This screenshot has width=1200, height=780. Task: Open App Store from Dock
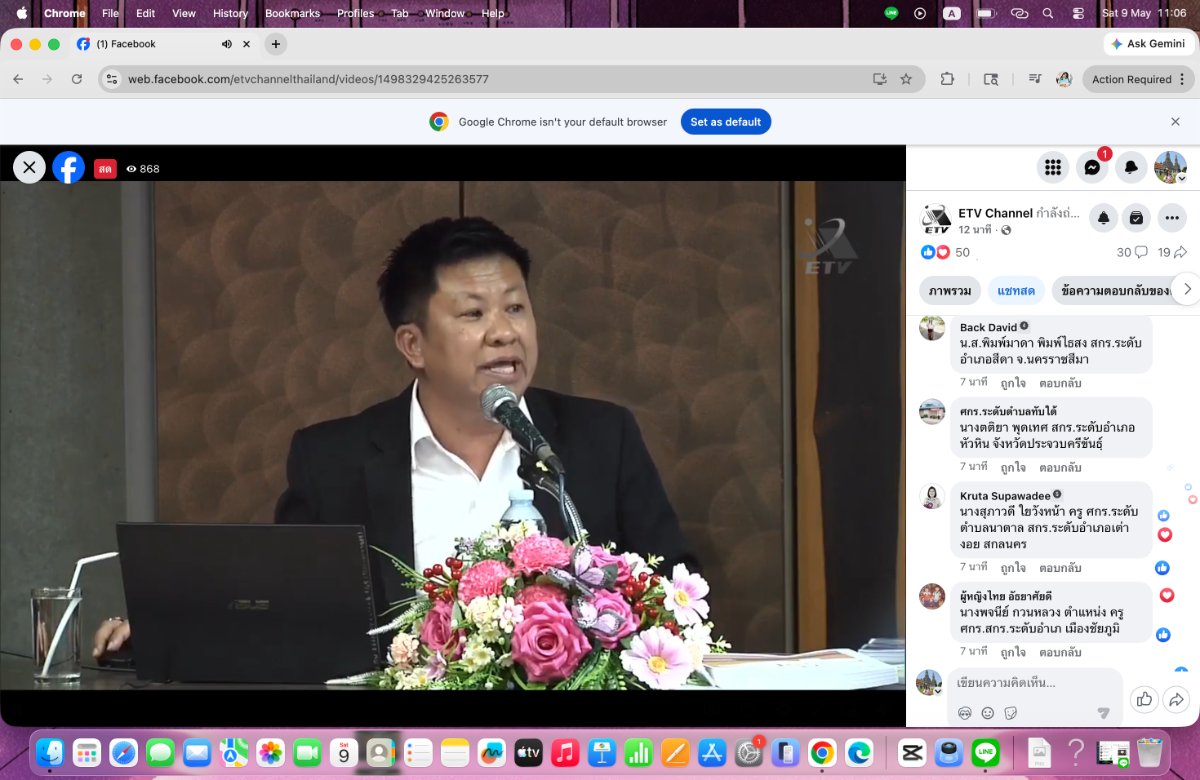[x=711, y=752]
